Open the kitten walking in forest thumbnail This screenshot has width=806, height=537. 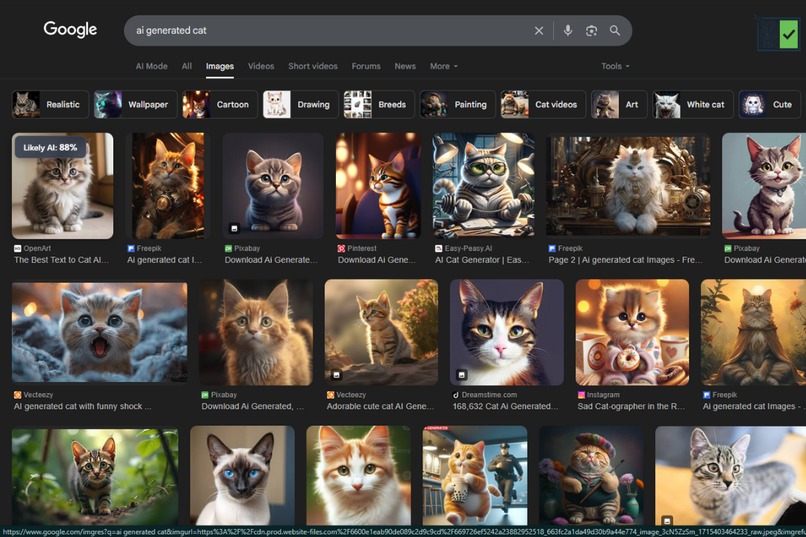[x=95, y=476]
